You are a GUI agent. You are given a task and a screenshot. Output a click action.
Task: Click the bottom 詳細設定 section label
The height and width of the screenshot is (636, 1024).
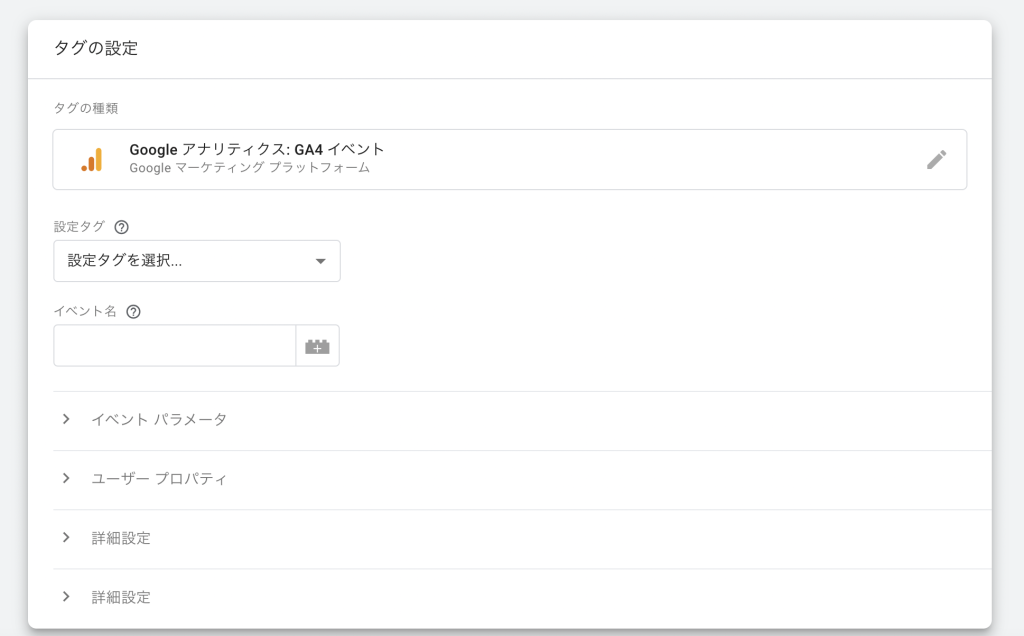(121, 597)
